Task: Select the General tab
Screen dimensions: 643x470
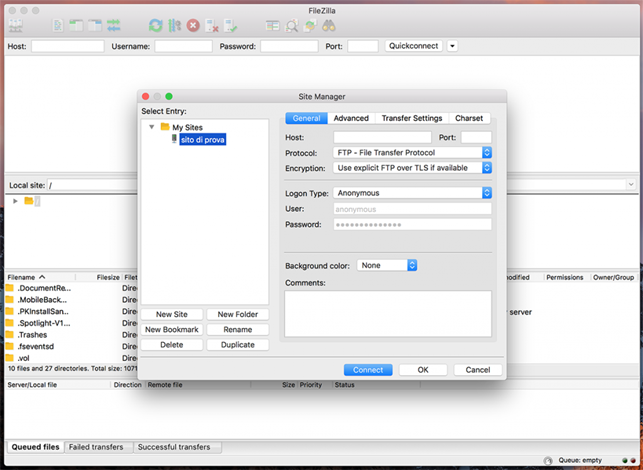Action: click(306, 118)
